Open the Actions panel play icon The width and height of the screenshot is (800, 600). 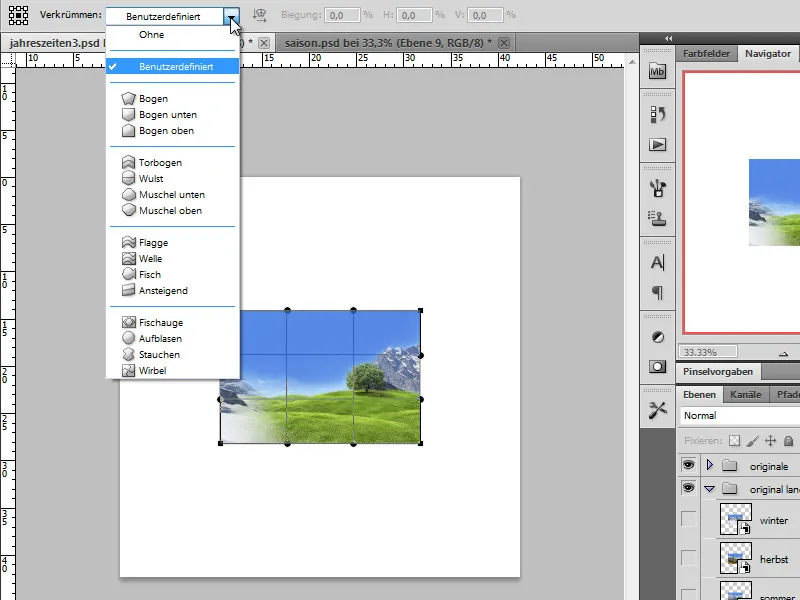click(657, 145)
